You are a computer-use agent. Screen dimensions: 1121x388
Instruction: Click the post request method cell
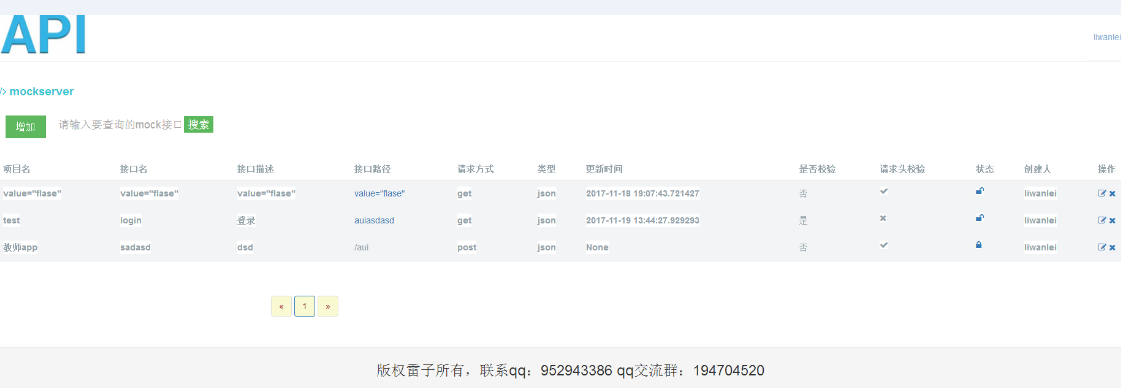467,248
